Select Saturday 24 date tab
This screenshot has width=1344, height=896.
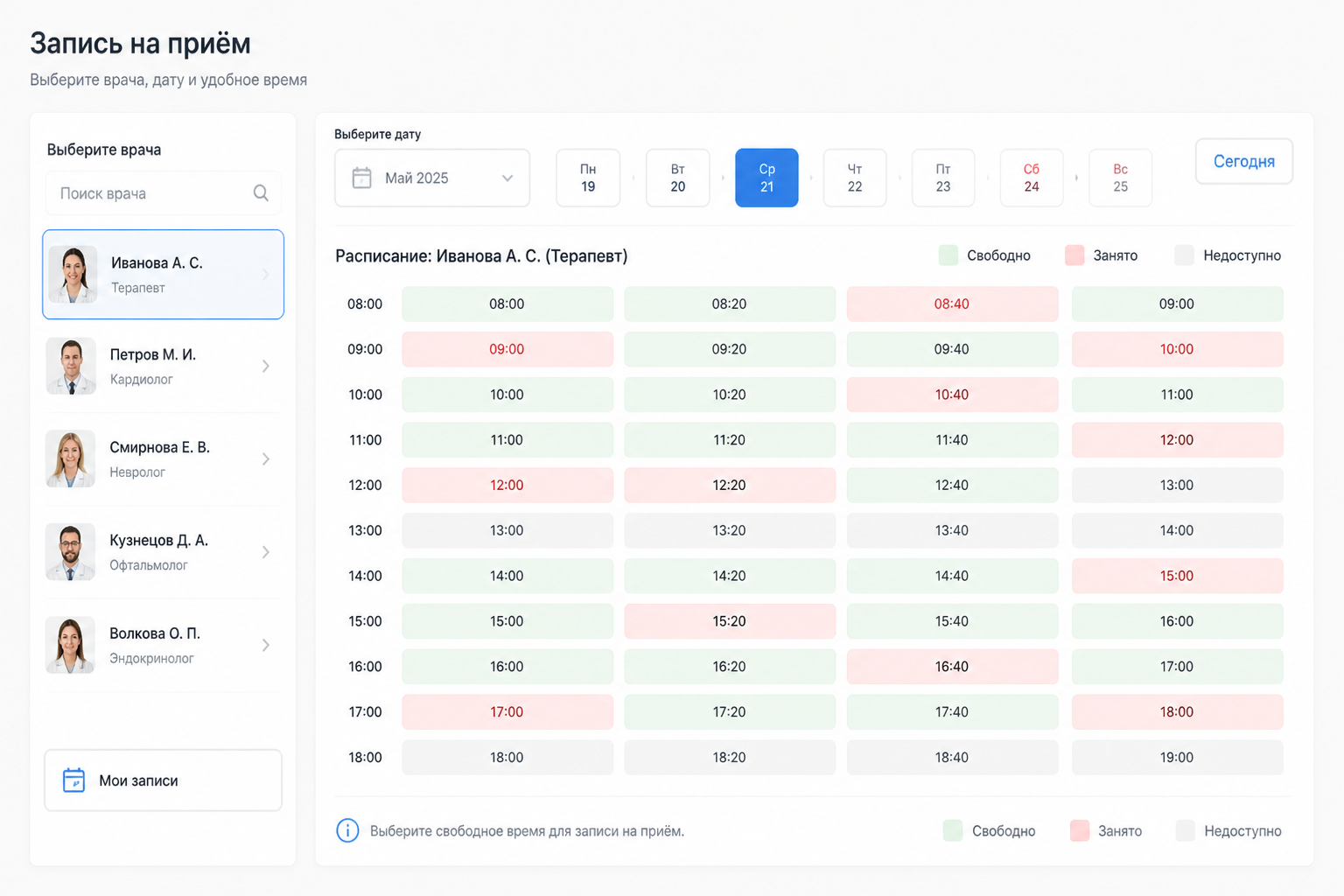pos(1032,178)
